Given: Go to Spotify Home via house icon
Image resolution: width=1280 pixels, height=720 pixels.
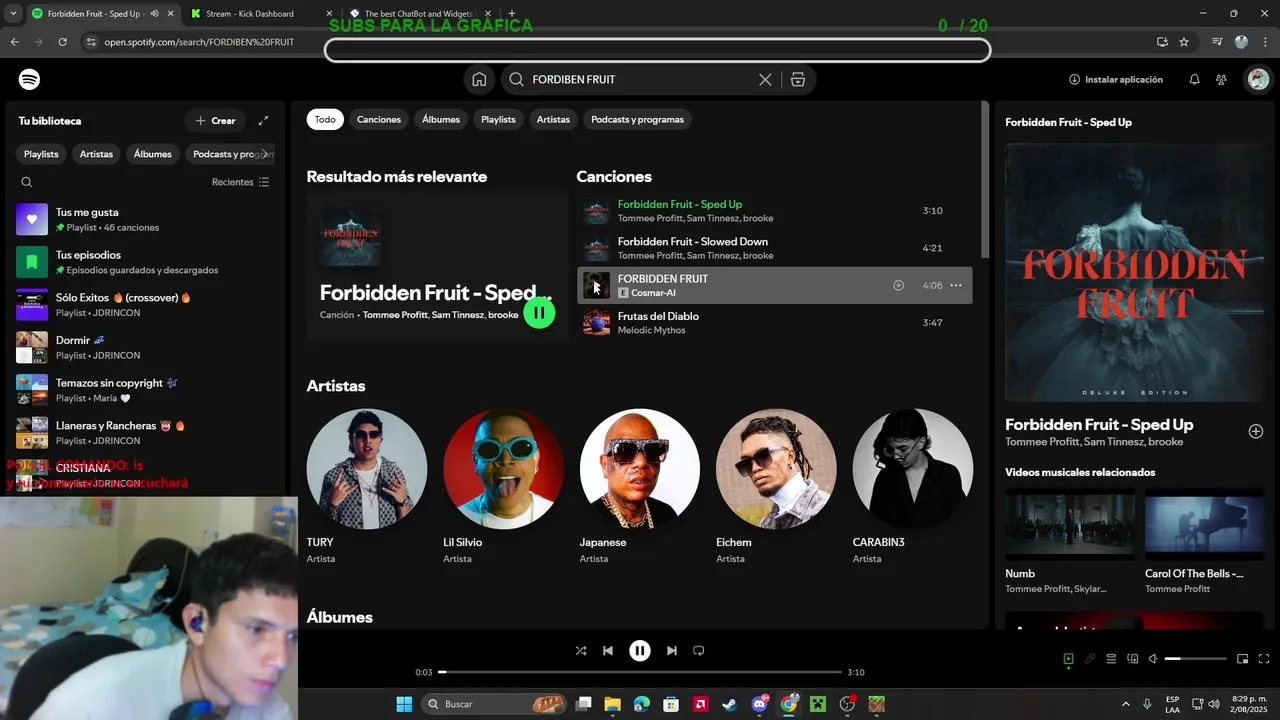Looking at the screenshot, I should click(x=479, y=79).
